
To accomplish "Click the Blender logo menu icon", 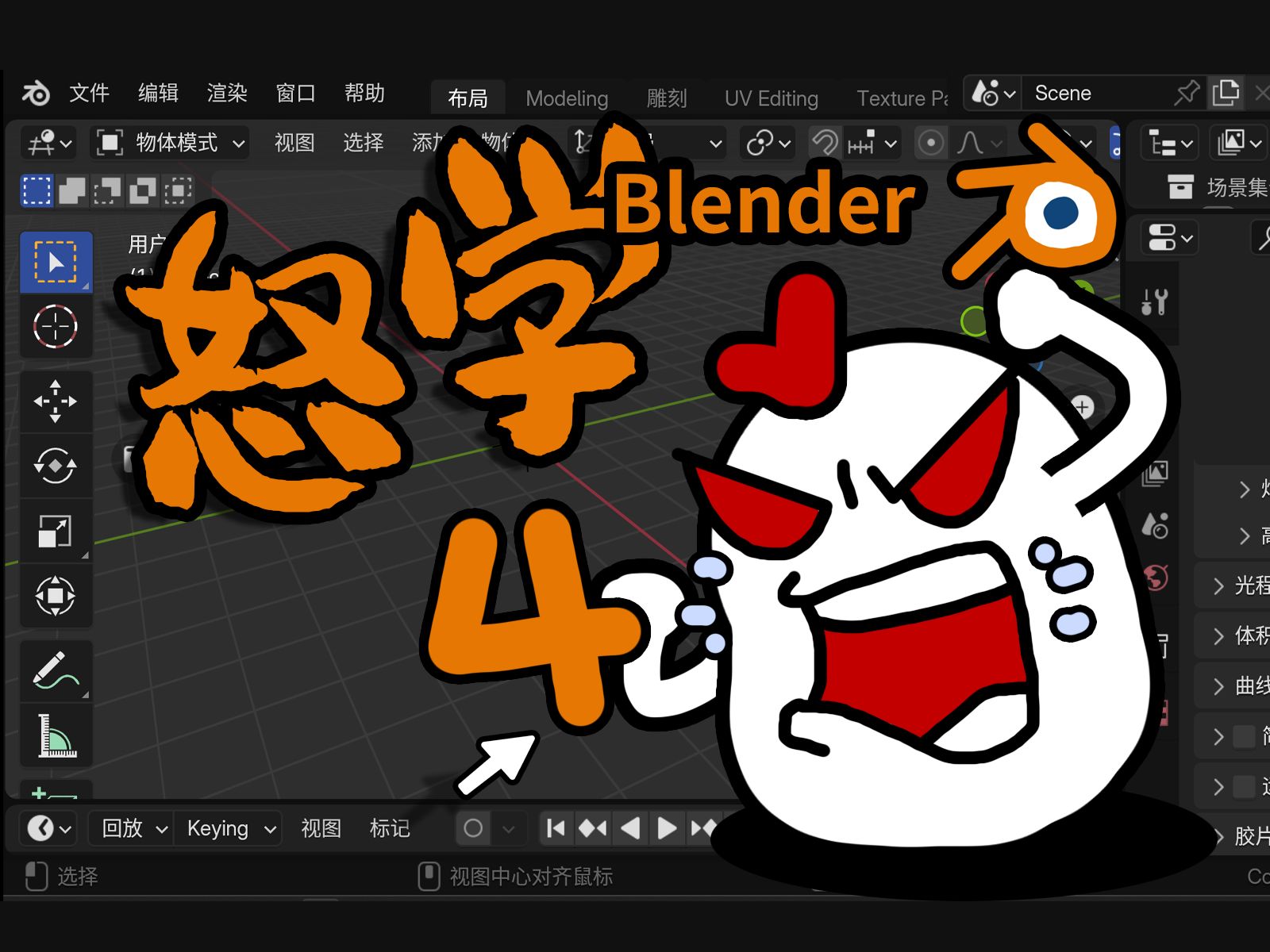I will pyautogui.click(x=36, y=93).
